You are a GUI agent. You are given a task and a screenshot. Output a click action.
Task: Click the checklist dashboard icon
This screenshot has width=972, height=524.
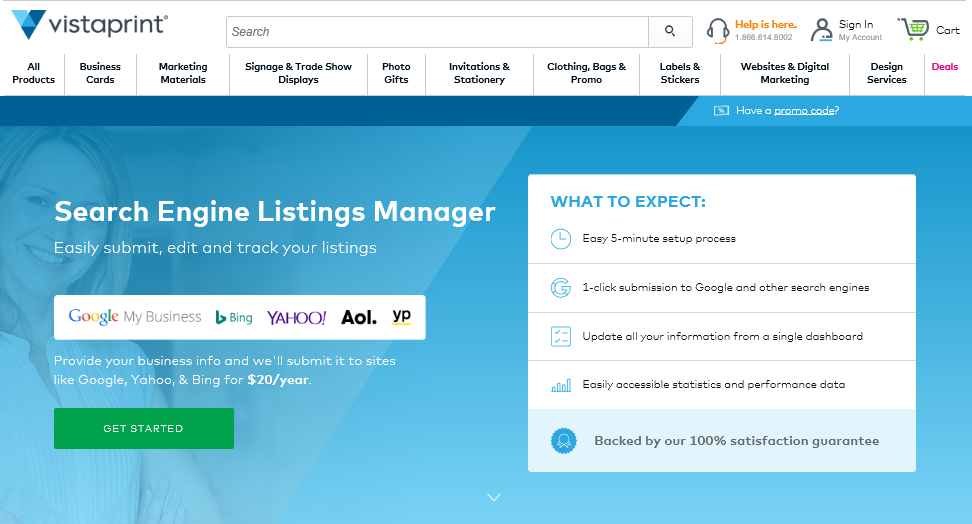561,336
